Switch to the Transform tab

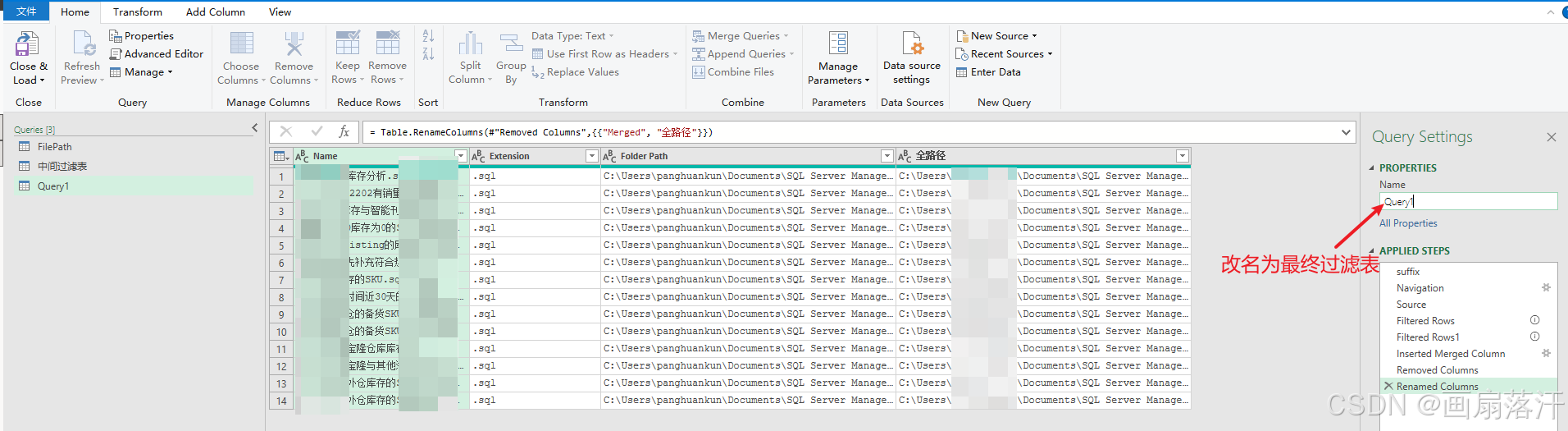pos(138,12)
